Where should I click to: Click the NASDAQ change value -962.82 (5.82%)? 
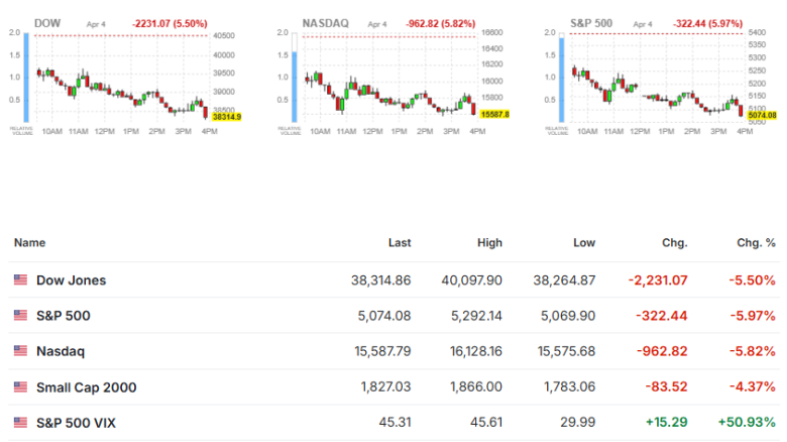coord(440,24)
